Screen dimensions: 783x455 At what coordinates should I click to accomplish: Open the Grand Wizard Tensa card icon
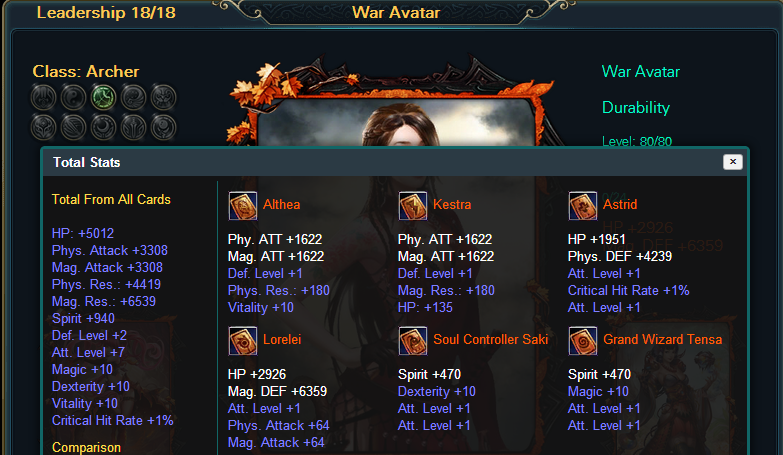click(x=583, y=341)
